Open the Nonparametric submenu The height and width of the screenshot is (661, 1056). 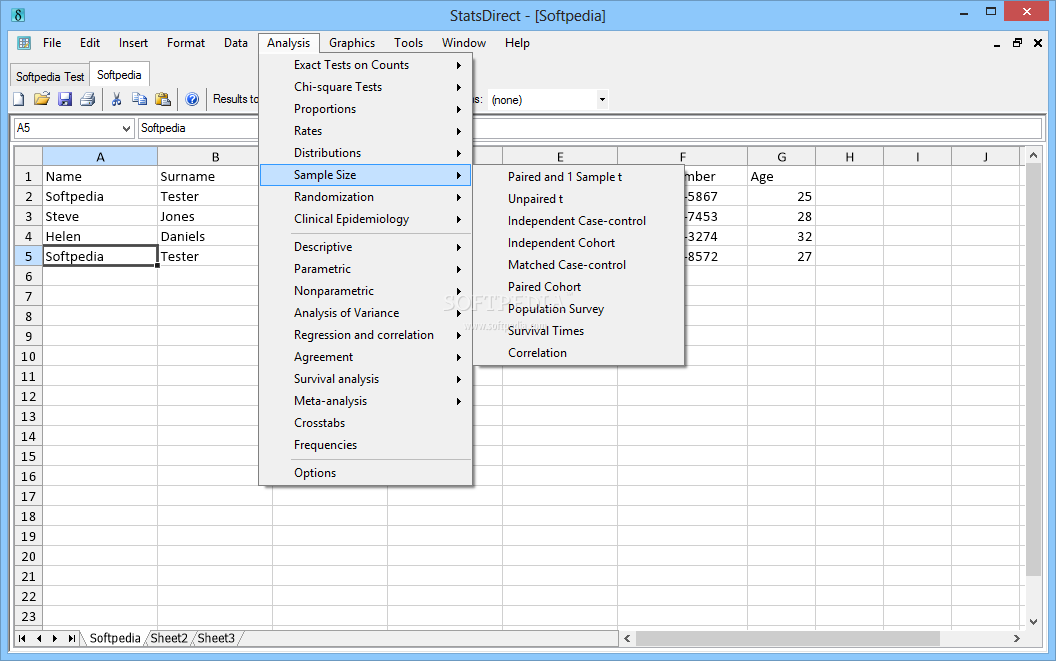(366, 291)
